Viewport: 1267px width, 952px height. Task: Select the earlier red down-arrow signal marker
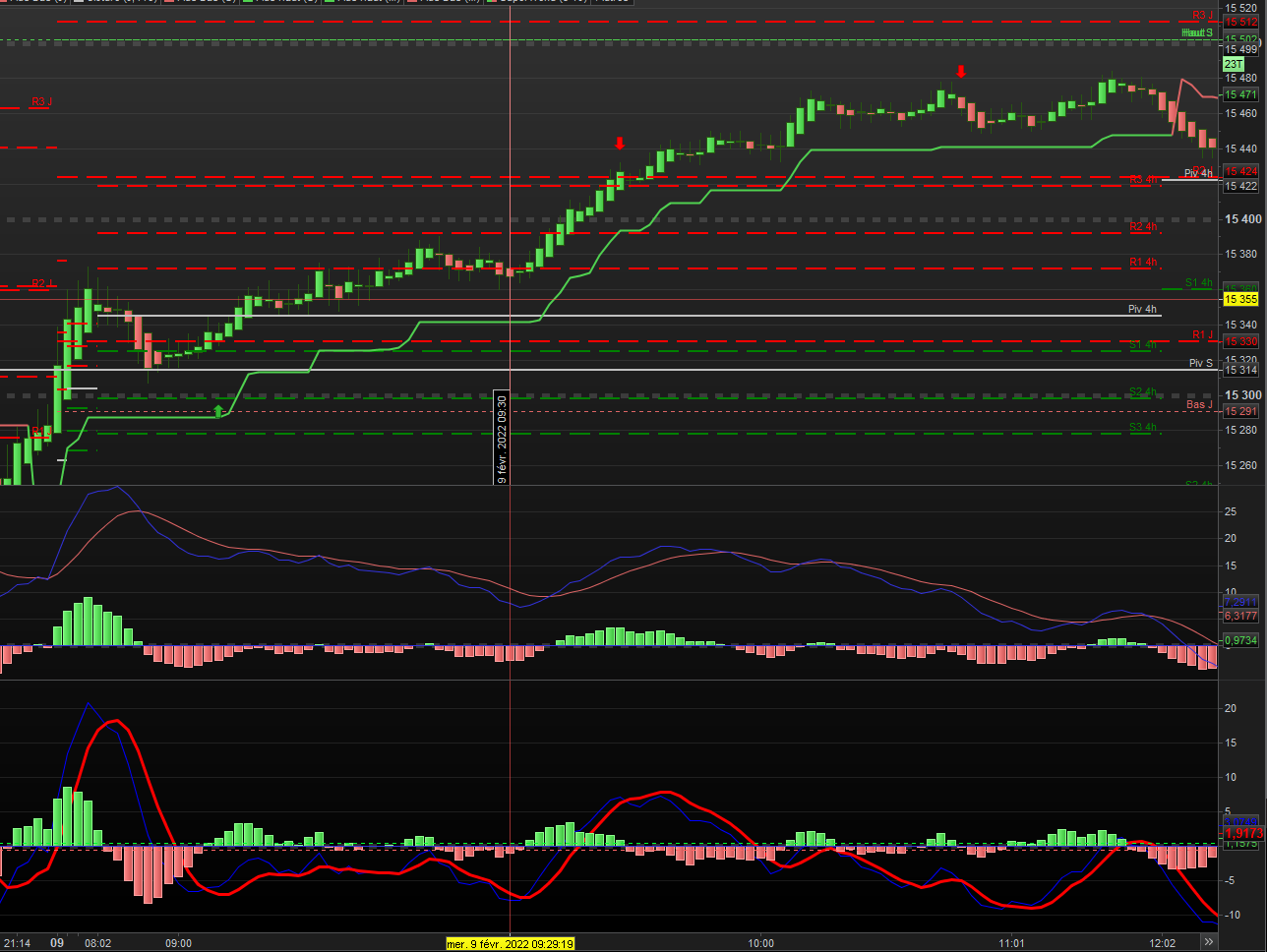620,144
